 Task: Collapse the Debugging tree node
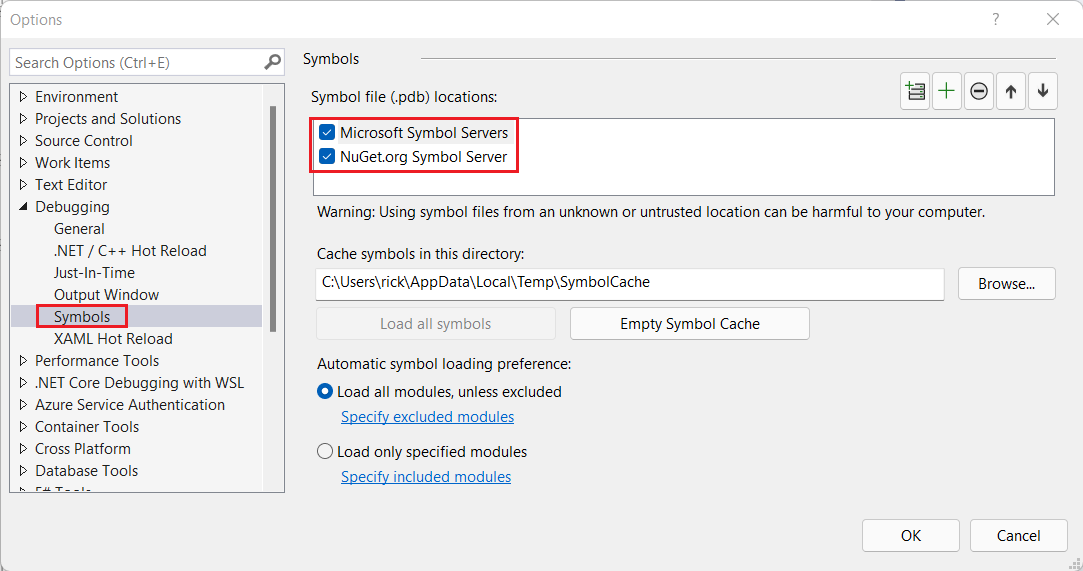click(23, 207)
